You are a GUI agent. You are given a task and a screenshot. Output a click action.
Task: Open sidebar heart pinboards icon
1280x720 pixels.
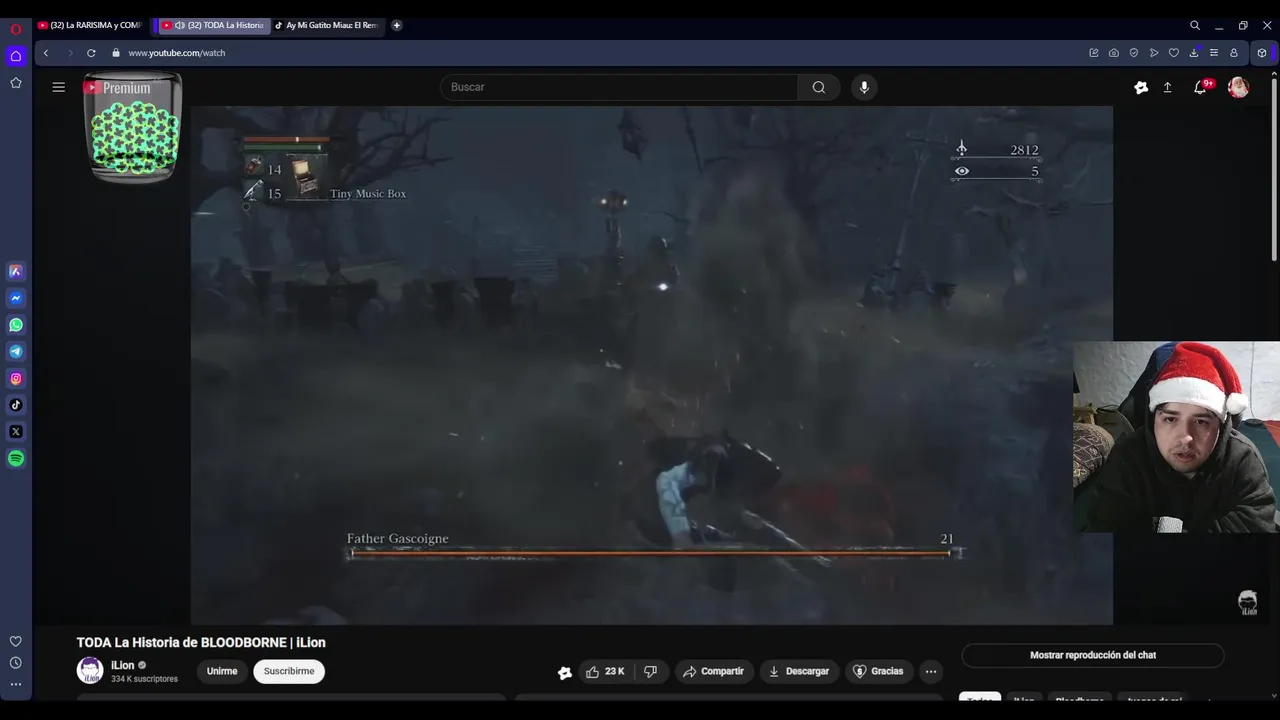tap(16, 641)
